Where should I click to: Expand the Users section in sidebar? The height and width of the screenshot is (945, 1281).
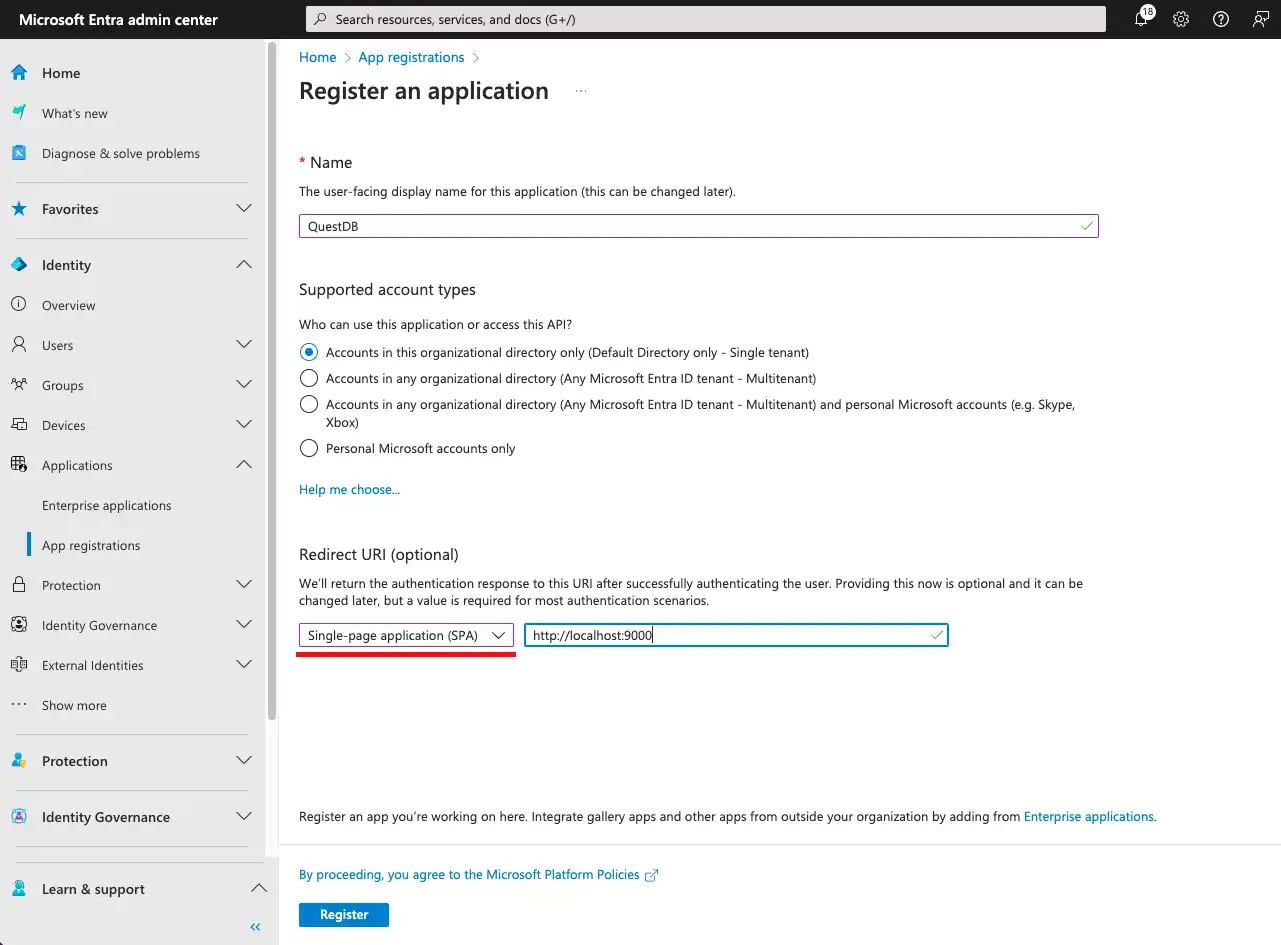(243, 345)
